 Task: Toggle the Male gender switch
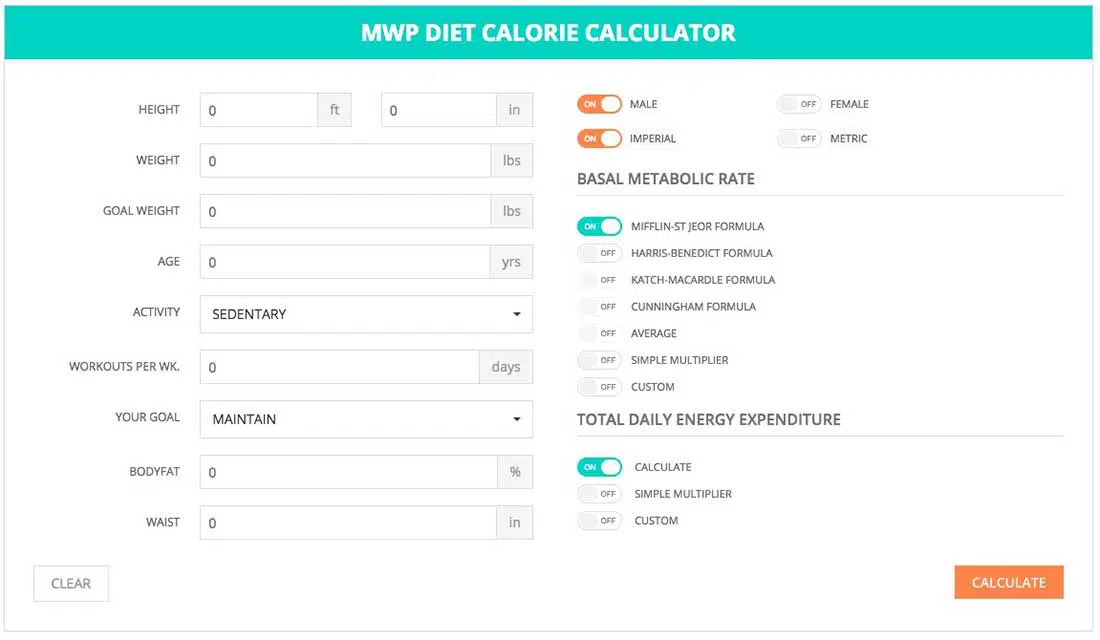pyautogui.click(x=599, y=104)
